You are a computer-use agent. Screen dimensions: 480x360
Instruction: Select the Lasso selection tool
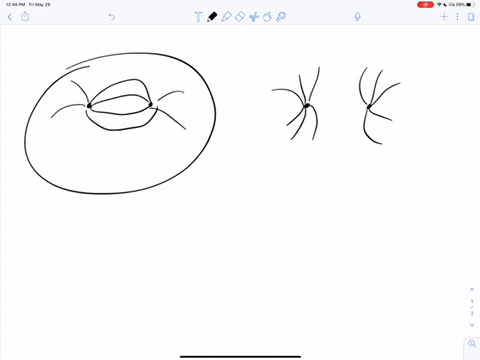(x=267, y=17)
